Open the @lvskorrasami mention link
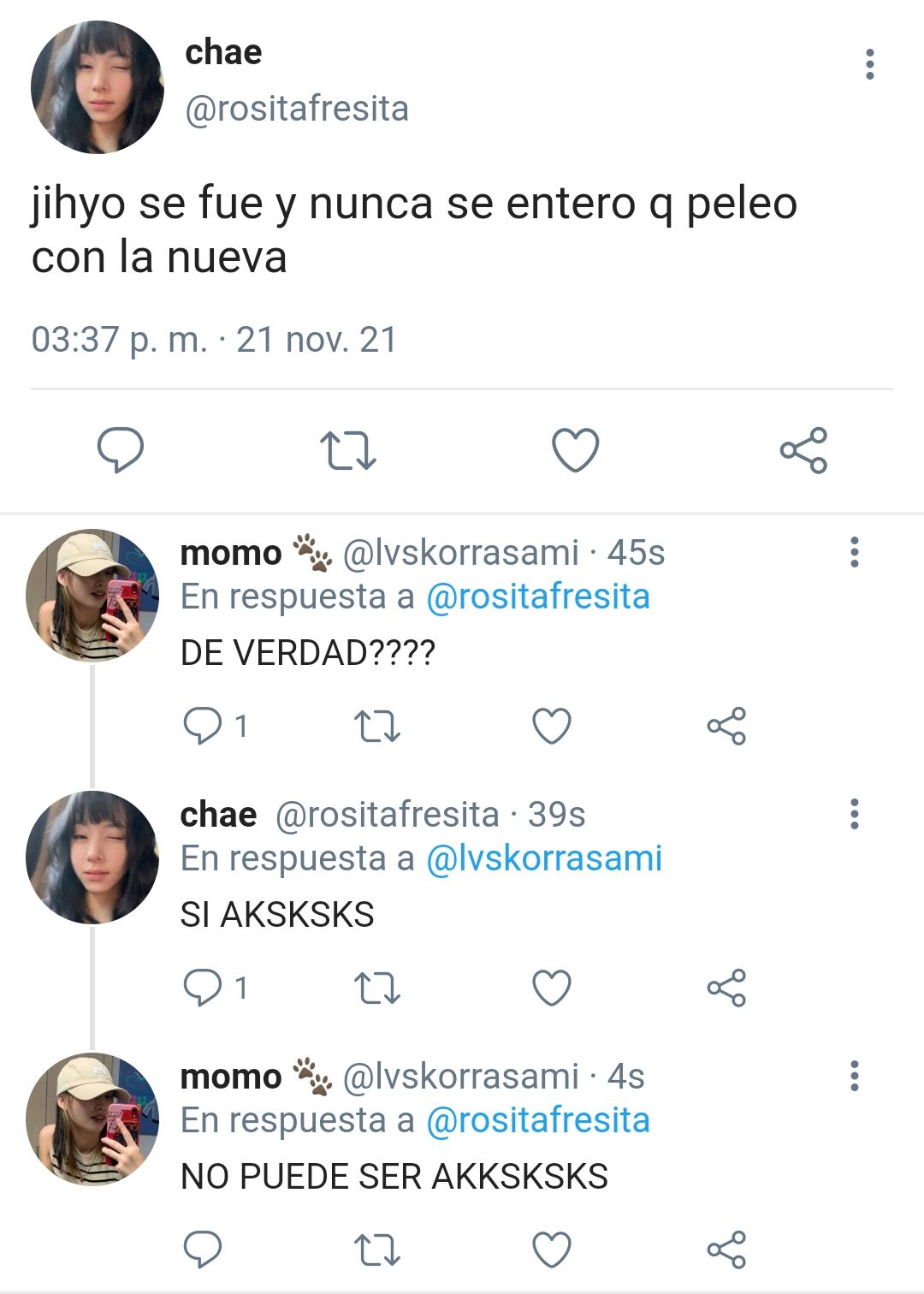 coord(543,858)
